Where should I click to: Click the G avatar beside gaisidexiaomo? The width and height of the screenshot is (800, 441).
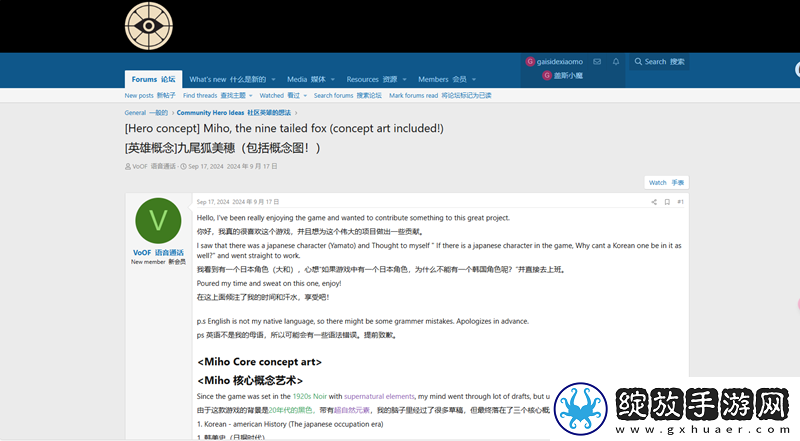pyautogui.click(x=530, y=62)
